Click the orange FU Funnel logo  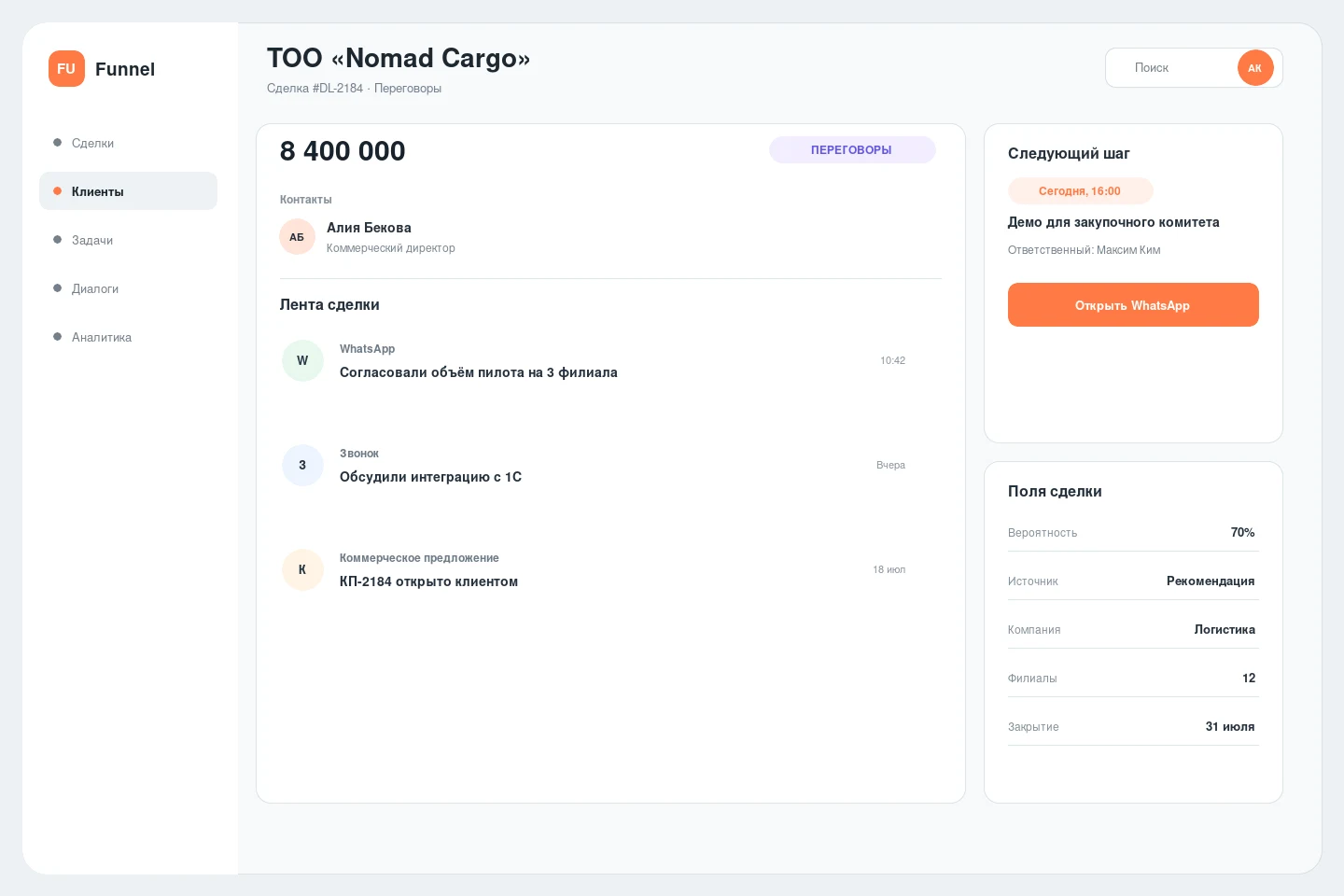pyautogui.click(x=66, y=68)
